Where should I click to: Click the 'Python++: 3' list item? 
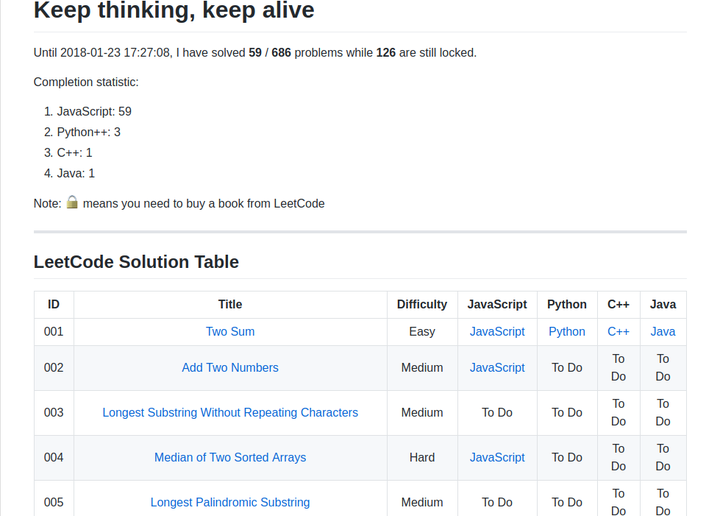click(x=89, y=132)
